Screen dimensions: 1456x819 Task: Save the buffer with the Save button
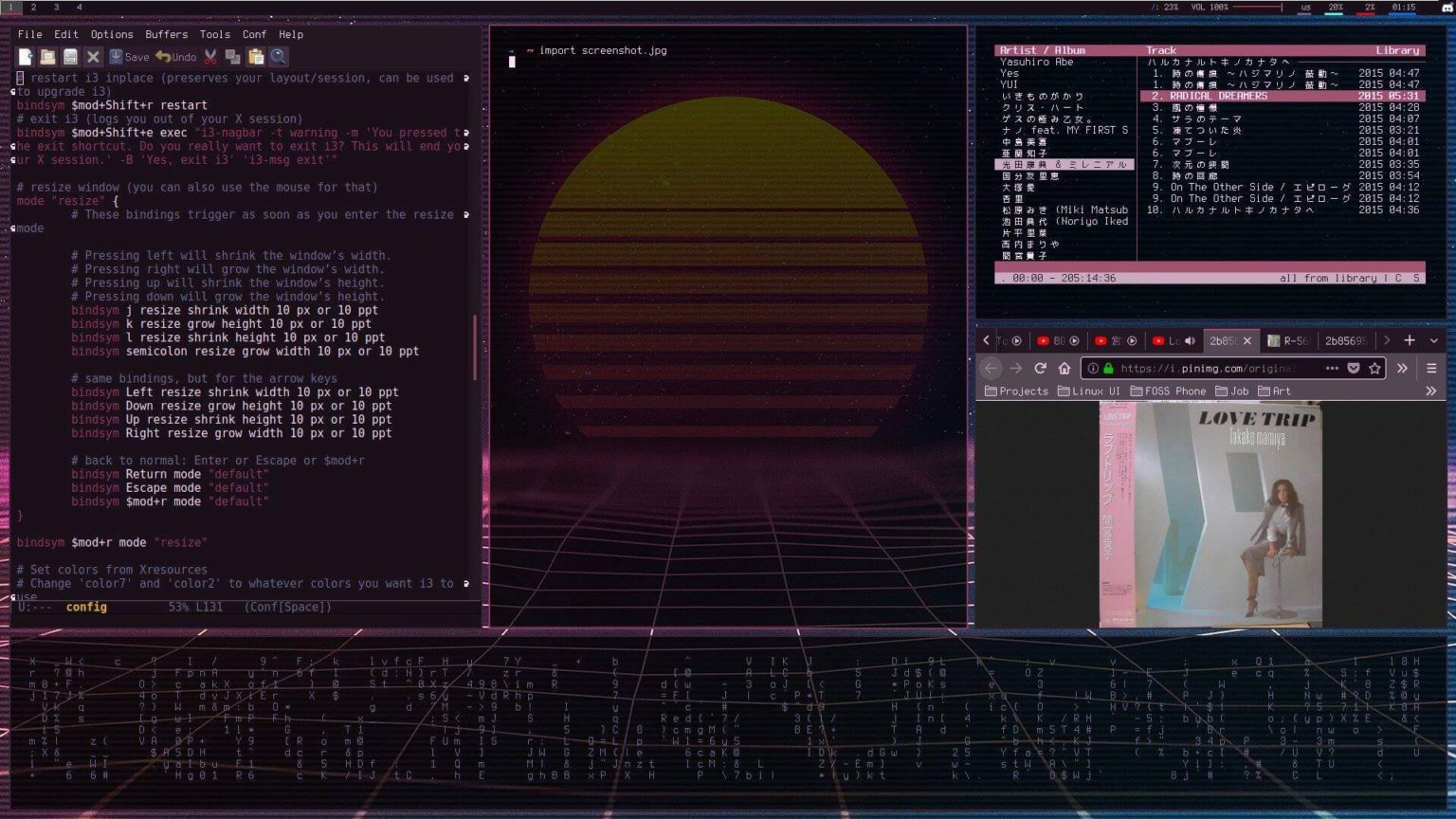click(129, 57)
